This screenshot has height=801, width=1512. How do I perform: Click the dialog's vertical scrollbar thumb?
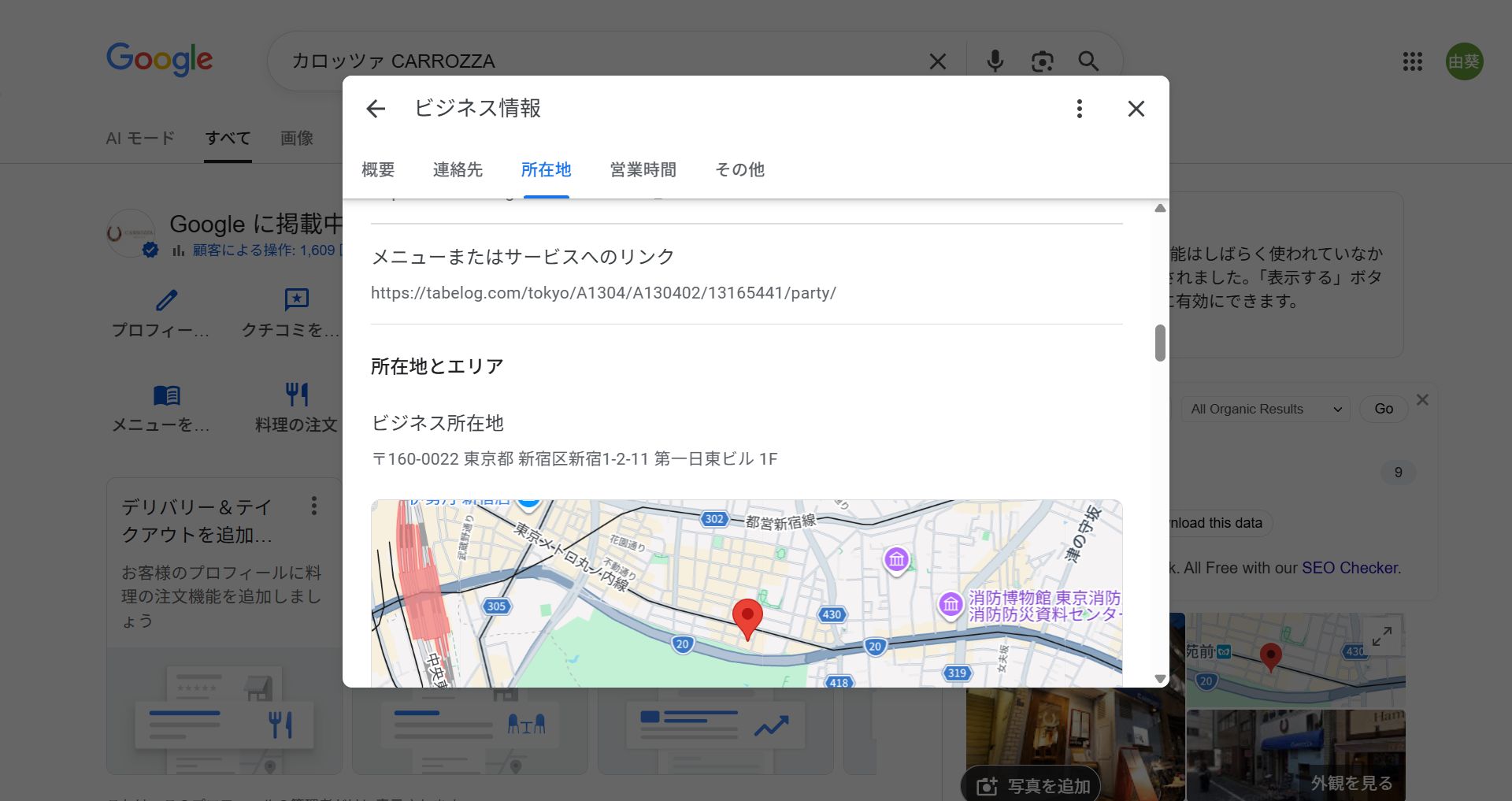1160,343
